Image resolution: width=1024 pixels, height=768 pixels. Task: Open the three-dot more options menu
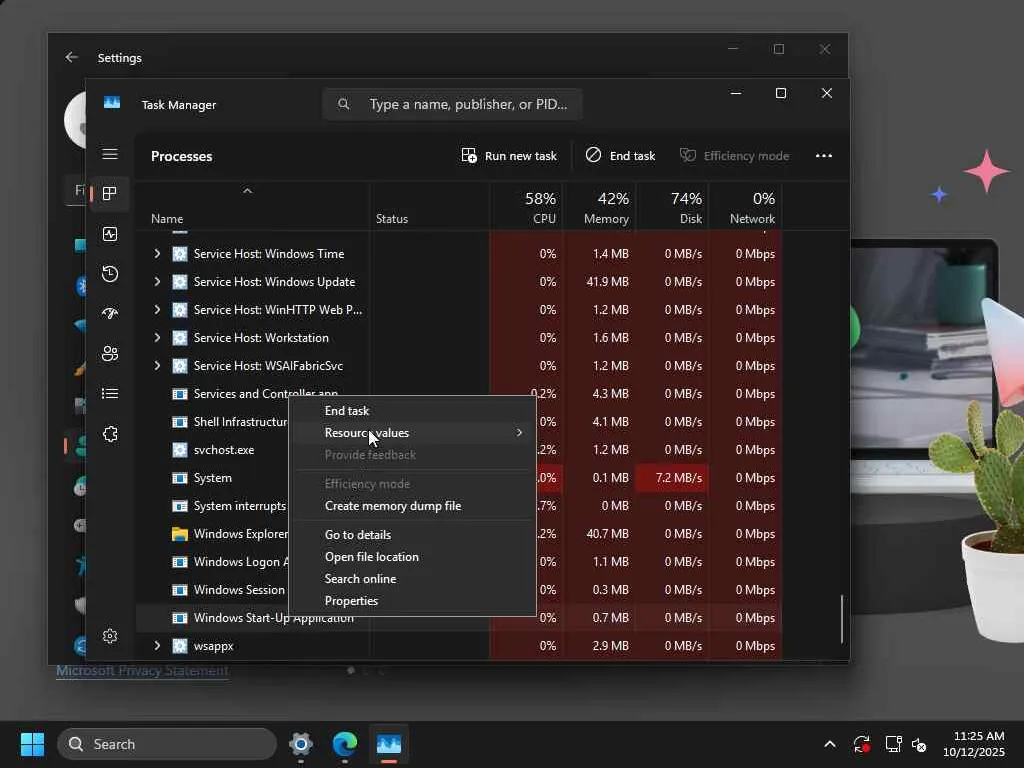(824, 155)
